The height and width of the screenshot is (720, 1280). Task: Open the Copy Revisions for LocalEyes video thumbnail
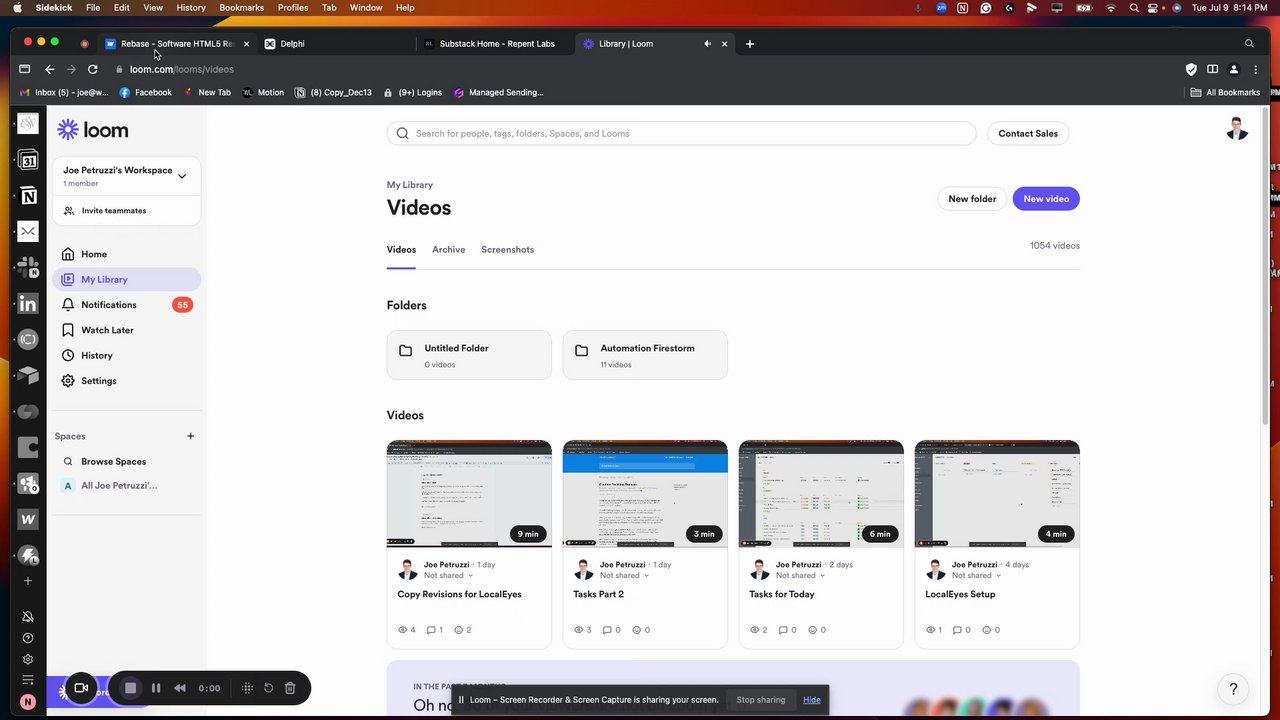(x=469, y=494)
